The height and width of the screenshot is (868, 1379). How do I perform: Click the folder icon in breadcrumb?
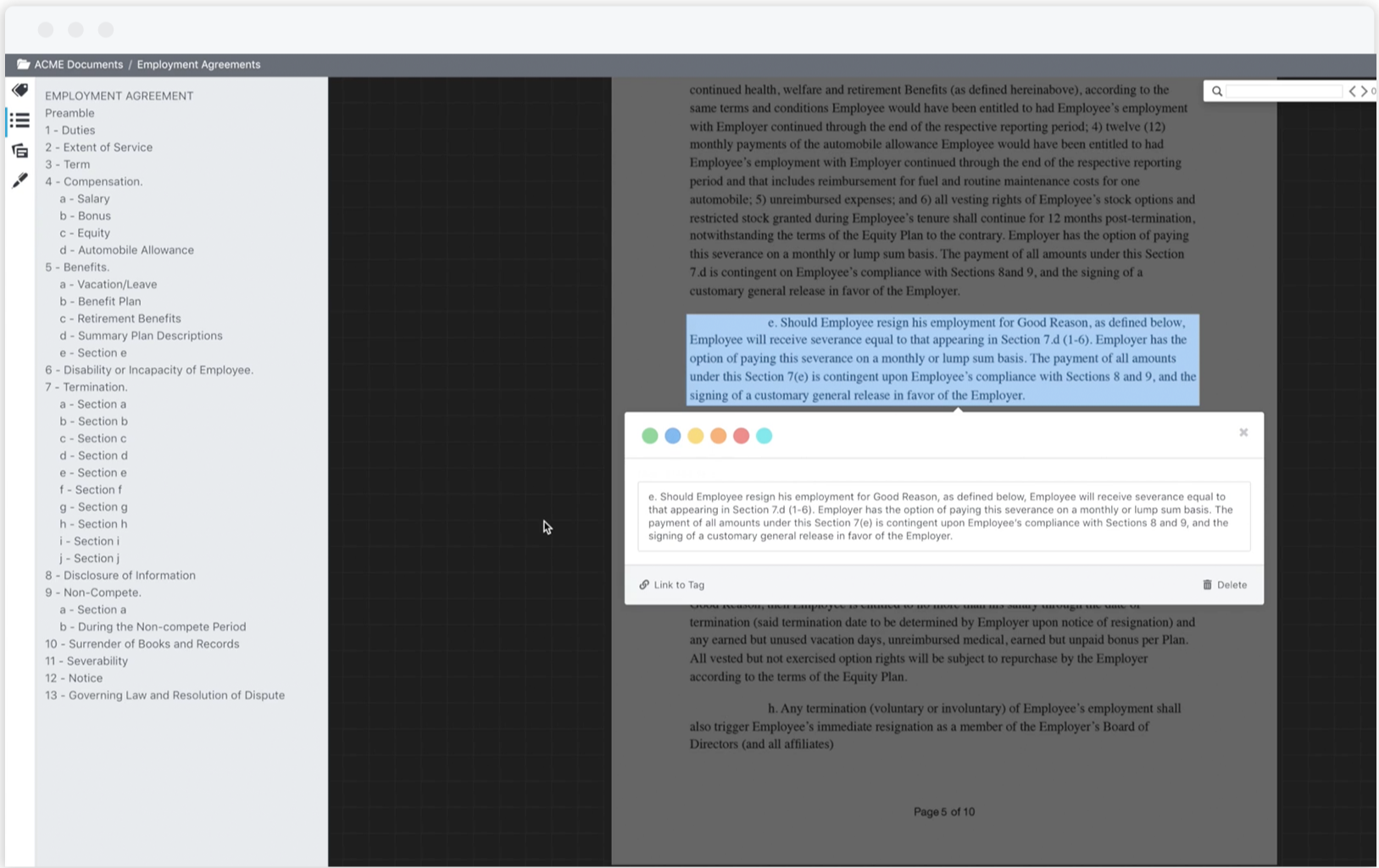[23, 64]
